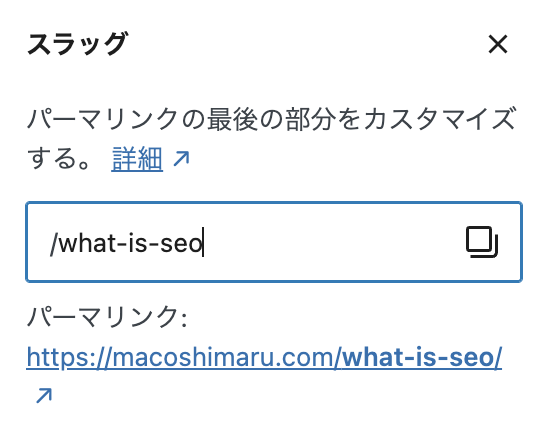Image resolution: width=548 pixels, height=438 pixels.
Task: Close the スラッグ panel with X
Action: [498, 44]
